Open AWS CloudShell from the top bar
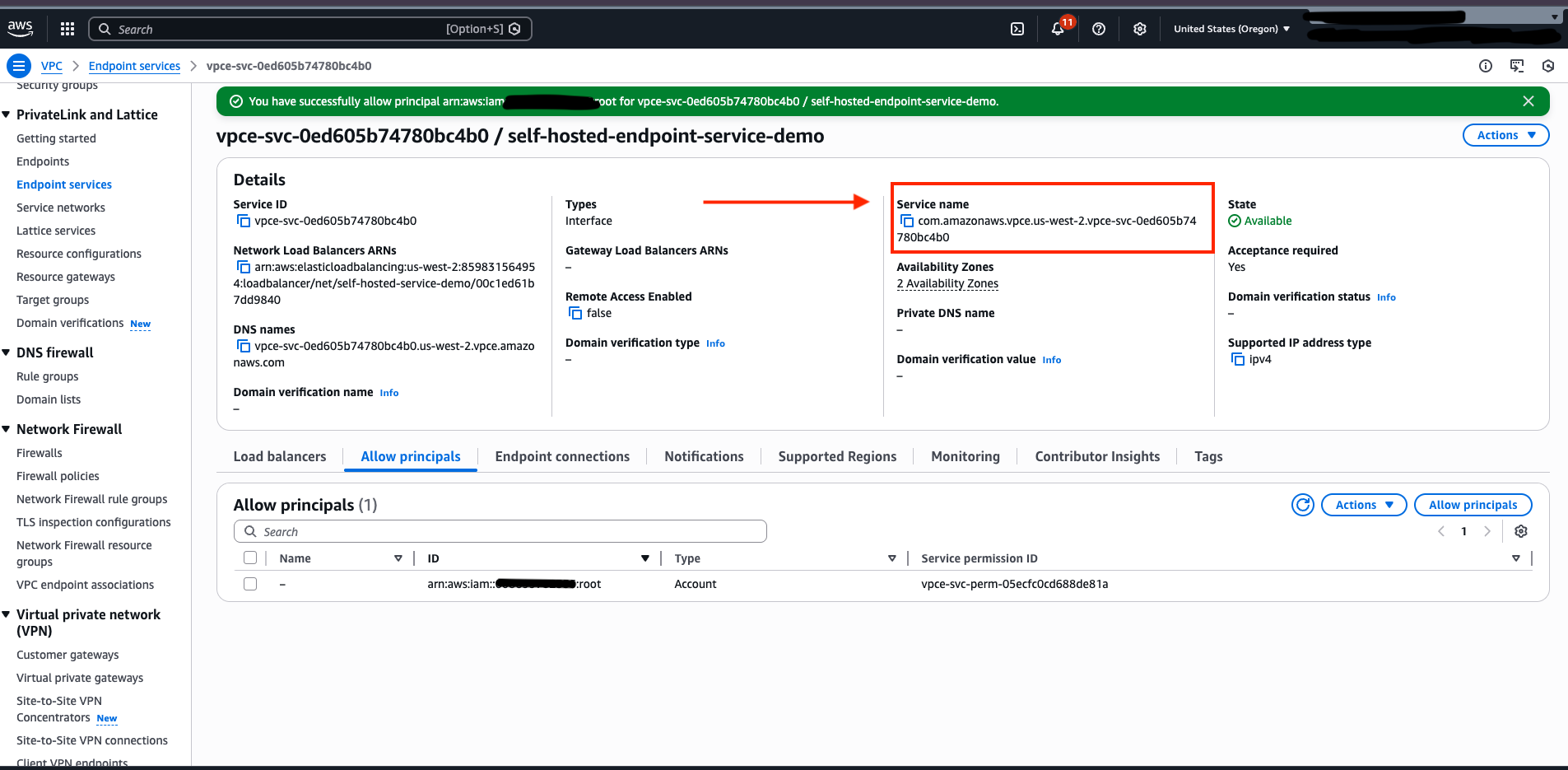 click(1017, 28)
